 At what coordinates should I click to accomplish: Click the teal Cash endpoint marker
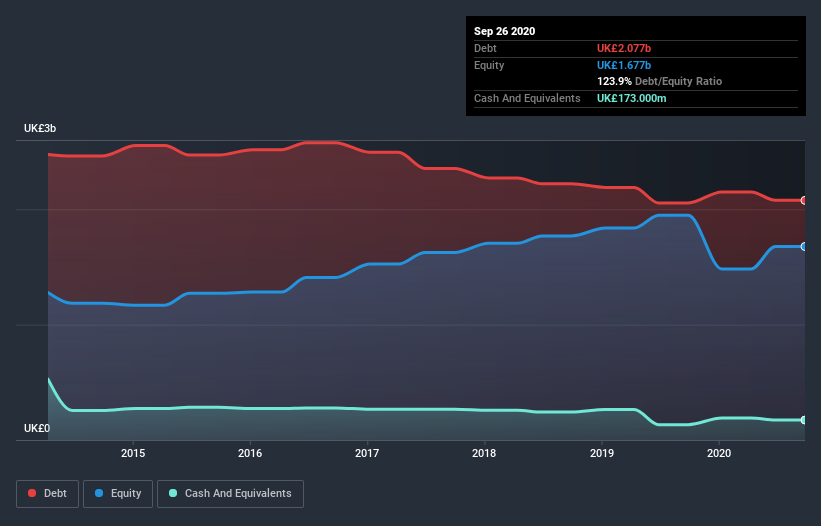(x=804, y=420)
